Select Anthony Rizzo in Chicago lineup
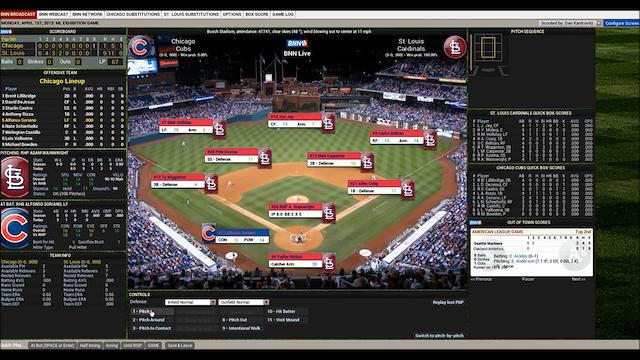640x360 pixels. pos(63,114)
